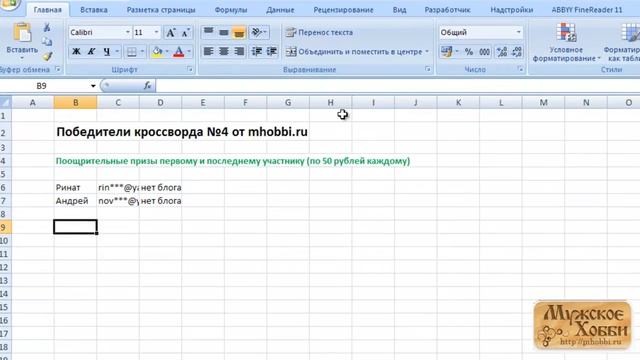Click the cell borders icon

tap(131, 51)
